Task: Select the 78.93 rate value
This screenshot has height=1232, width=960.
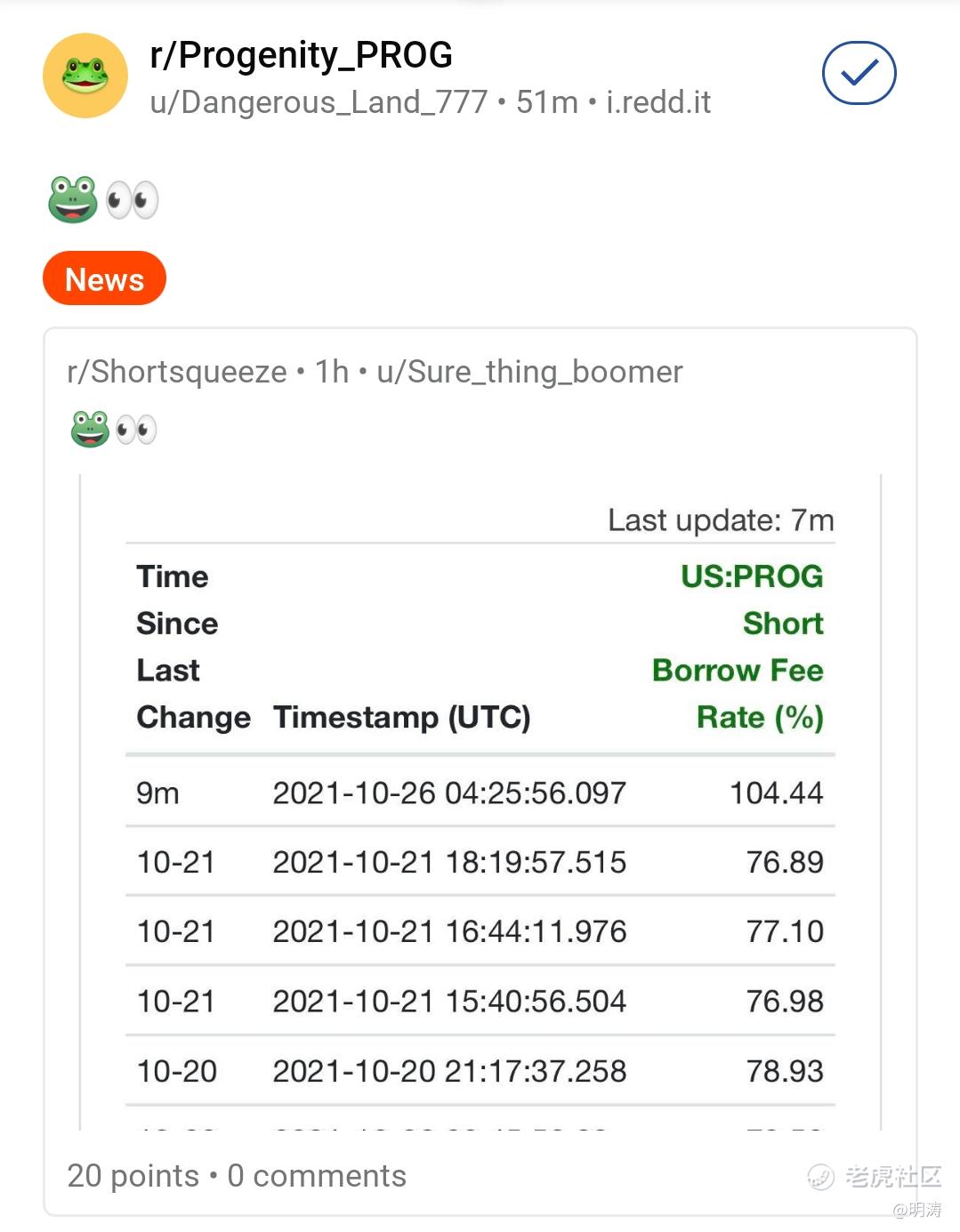Action: point(785,1071)
